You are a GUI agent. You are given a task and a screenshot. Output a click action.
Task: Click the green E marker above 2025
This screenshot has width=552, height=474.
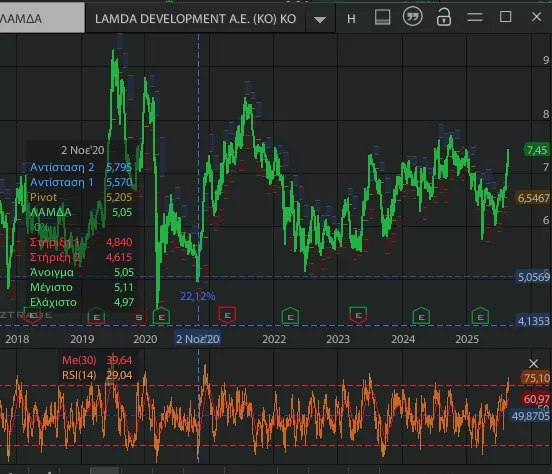point(480,316)
